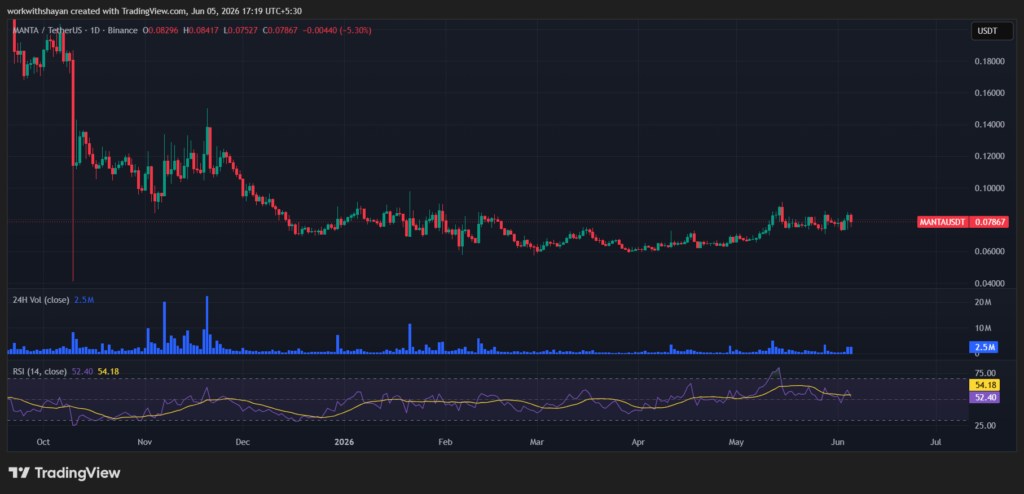Click the H 0.08417 high value
Viewport: 1024px width, 494px height.
pyautogui.click(x=201, y=30)
